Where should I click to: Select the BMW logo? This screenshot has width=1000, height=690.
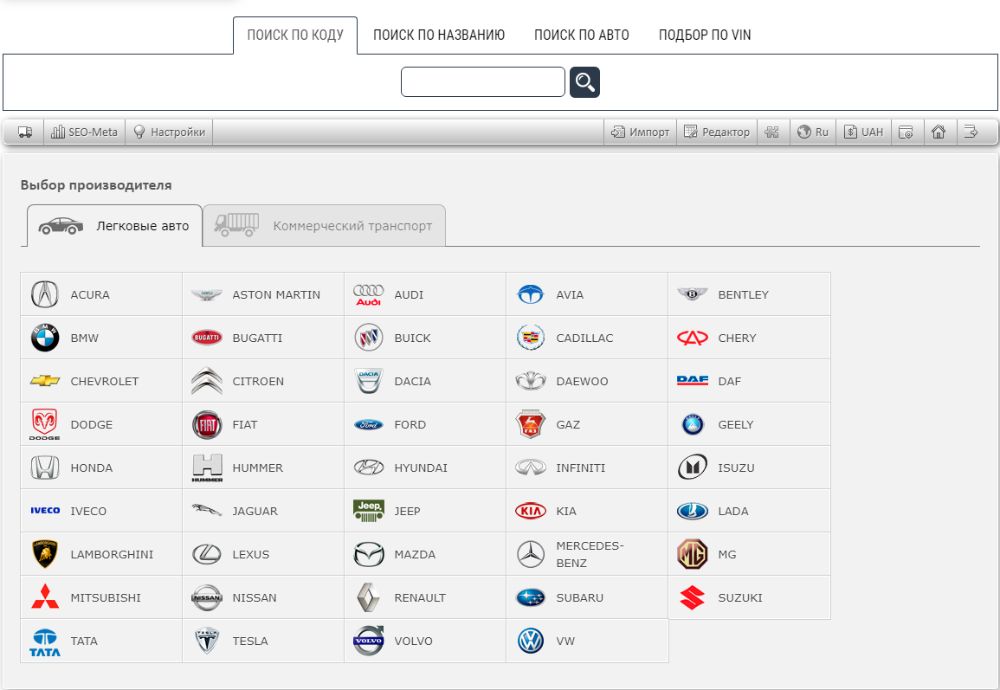click(x=45, y=337)
